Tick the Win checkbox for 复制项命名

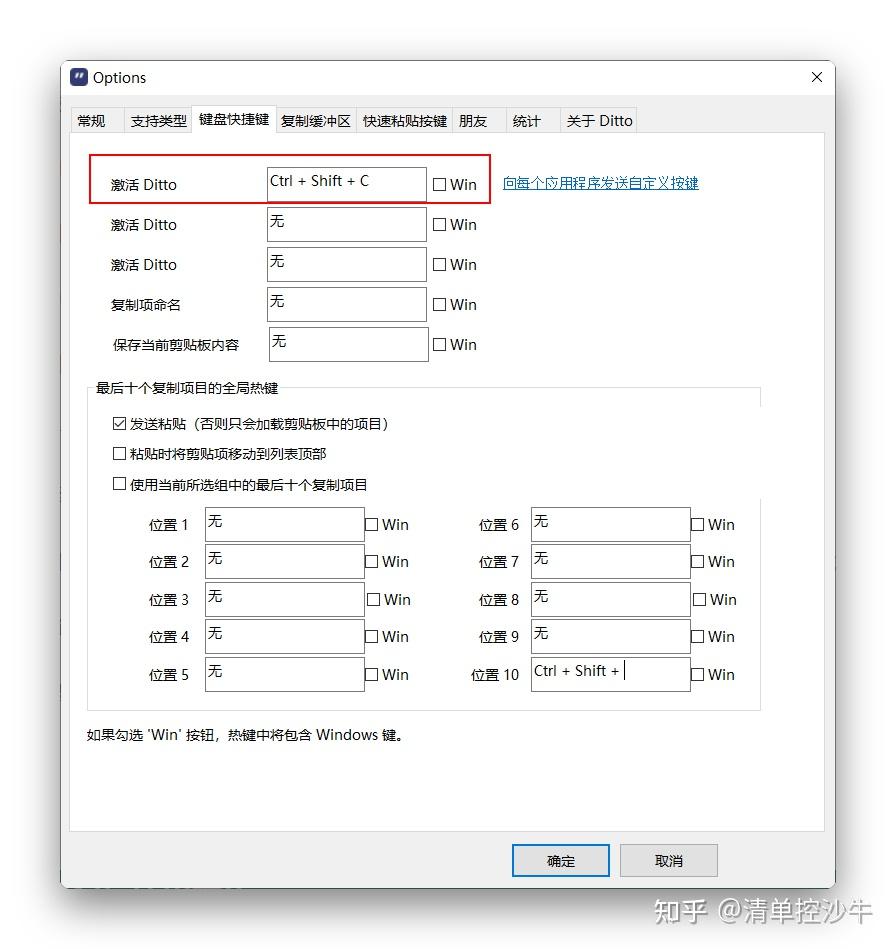(440, 304)
